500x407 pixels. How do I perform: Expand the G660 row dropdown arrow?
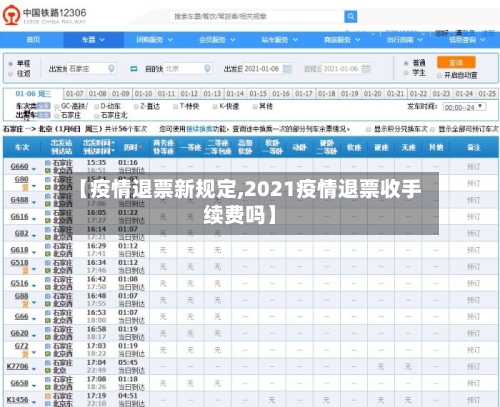[x=34, y=169]
